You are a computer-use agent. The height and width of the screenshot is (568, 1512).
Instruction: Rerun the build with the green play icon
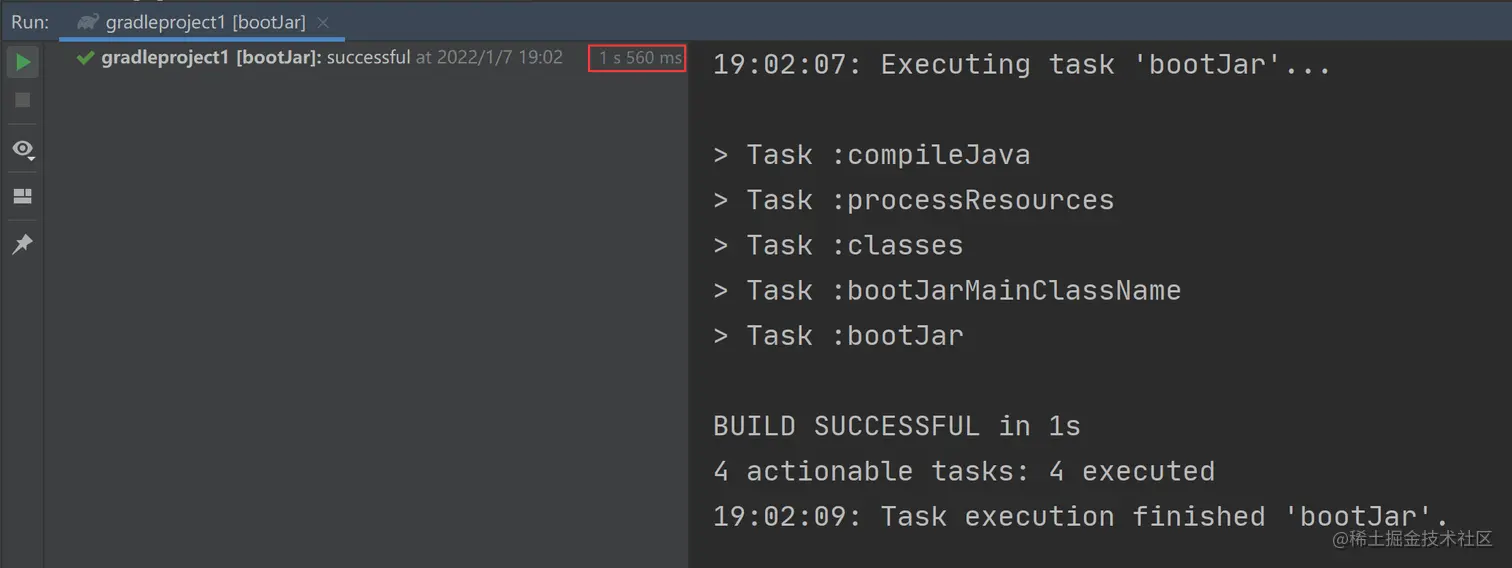[x=22, y=62]
